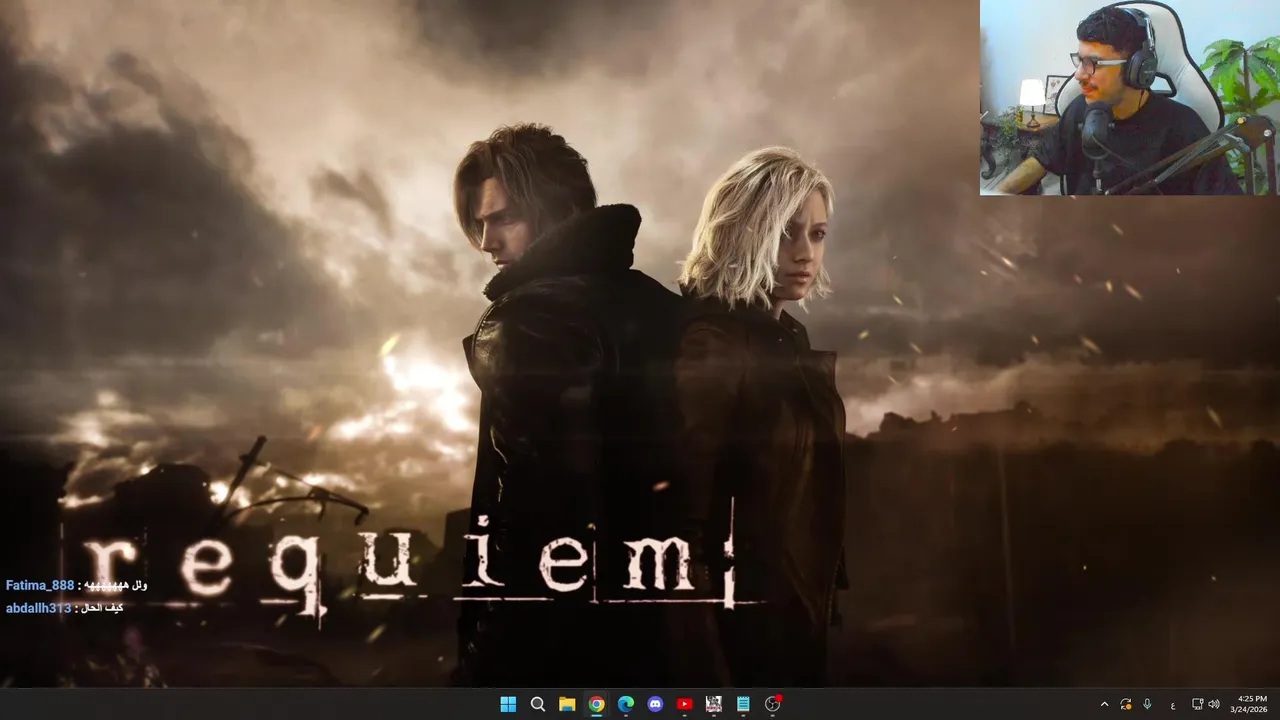The height and width of the screenshot is (720, 1280).
Task: Click the streamer webcam overlay
Action: (1129, 97)
